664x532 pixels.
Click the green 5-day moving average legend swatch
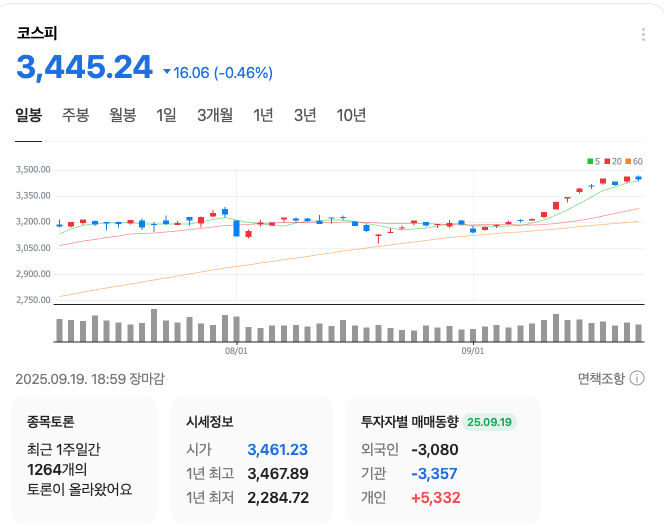click(x=590, y=161)
